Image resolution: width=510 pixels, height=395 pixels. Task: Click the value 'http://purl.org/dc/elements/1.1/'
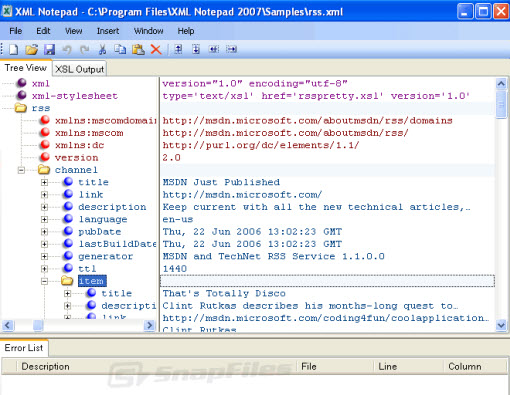[261, 145]
